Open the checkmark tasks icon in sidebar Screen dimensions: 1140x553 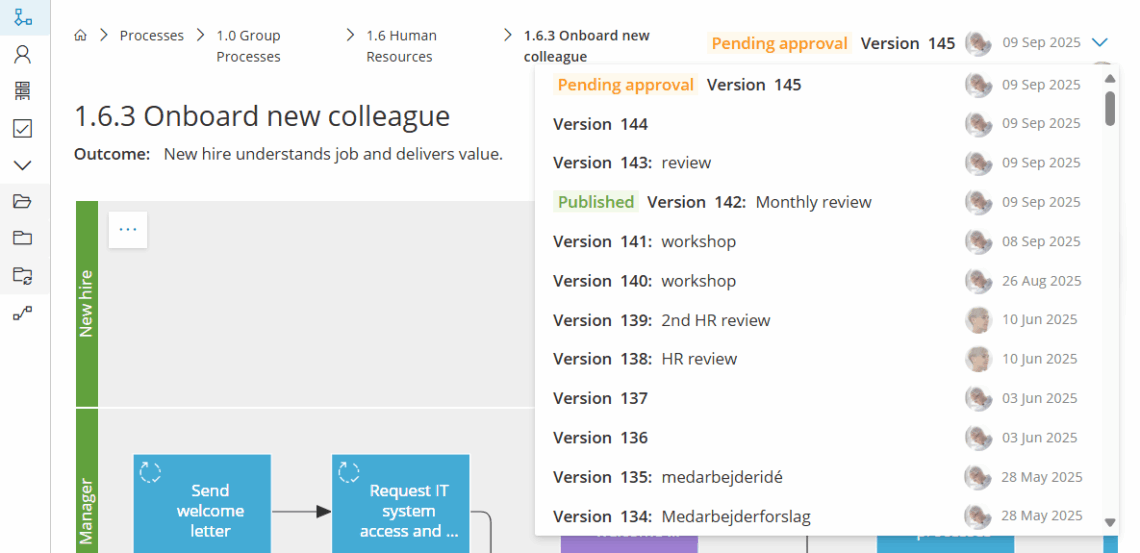click(x=22, y=128)
